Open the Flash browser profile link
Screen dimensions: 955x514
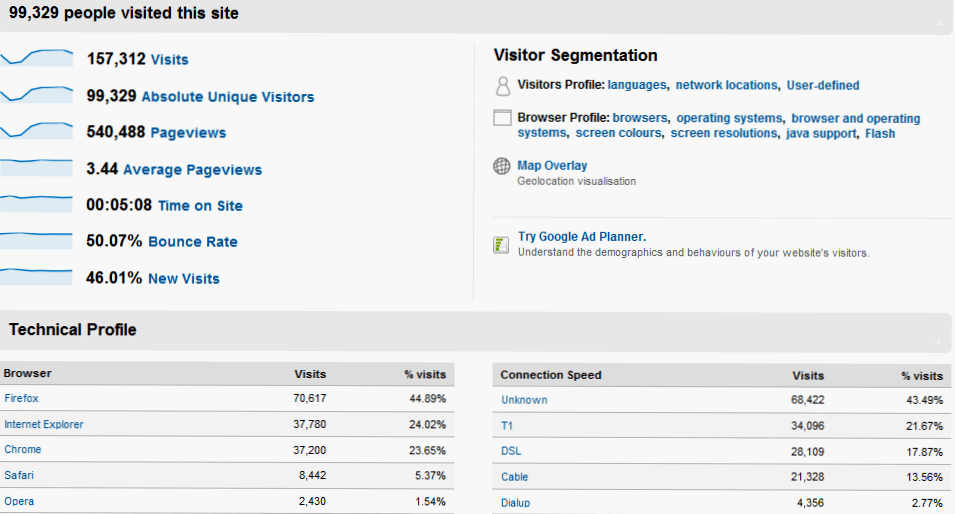pyautogui.click(x=880, y=133)
